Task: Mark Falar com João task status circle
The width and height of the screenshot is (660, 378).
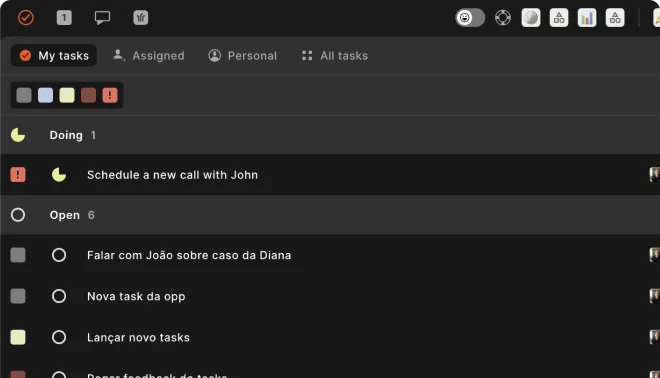Action: (x=59, y=255)
